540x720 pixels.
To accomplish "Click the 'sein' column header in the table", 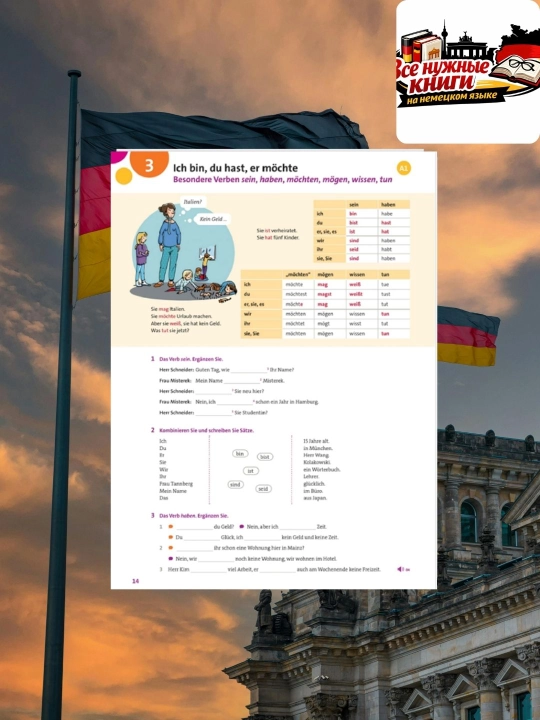I will pos(361,205).
